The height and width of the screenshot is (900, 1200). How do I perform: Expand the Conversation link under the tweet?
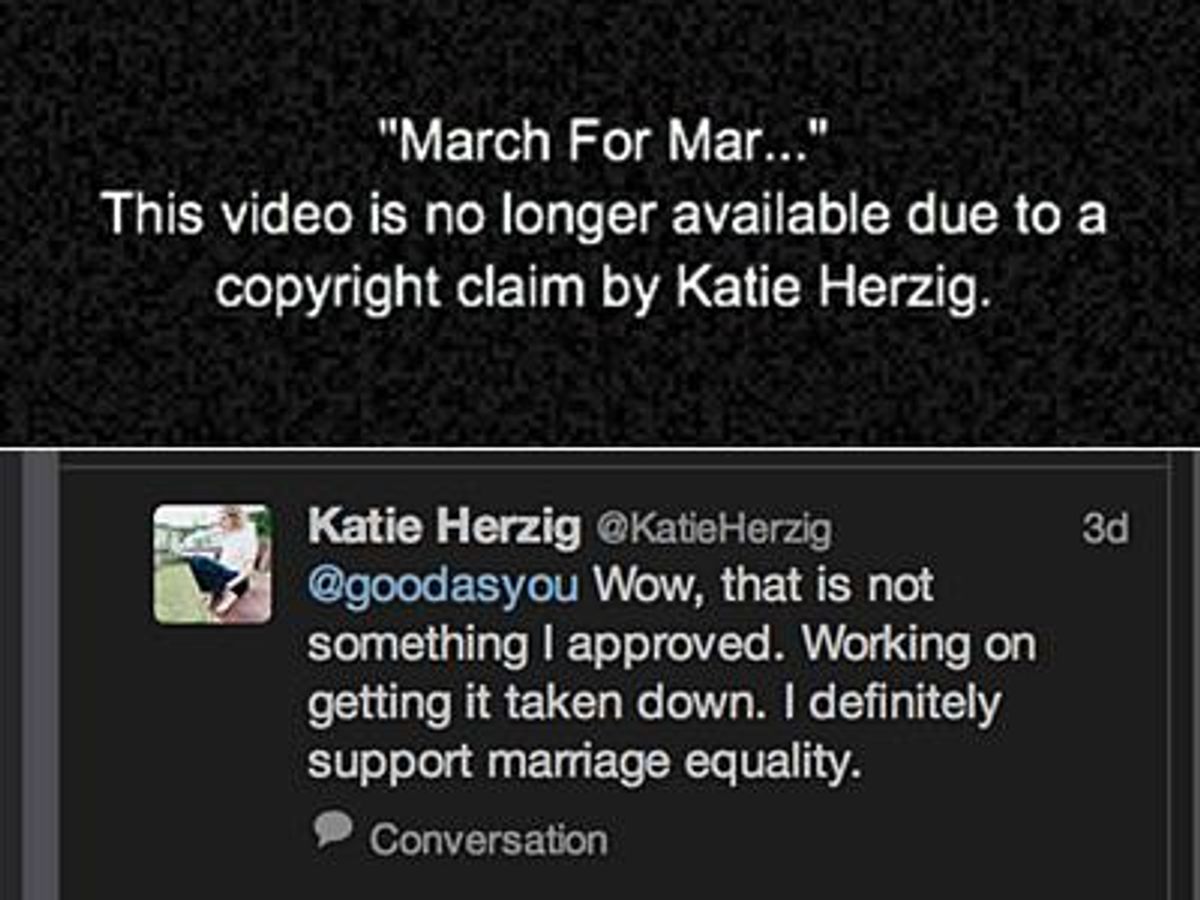click(488, 840)
